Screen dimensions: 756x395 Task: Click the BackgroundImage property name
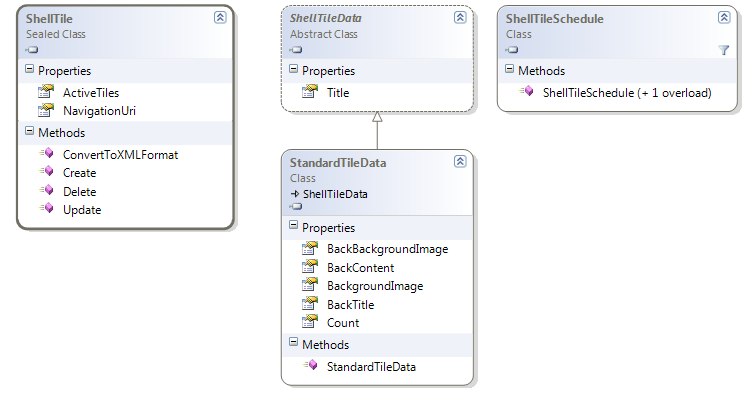tap(375, 286)
